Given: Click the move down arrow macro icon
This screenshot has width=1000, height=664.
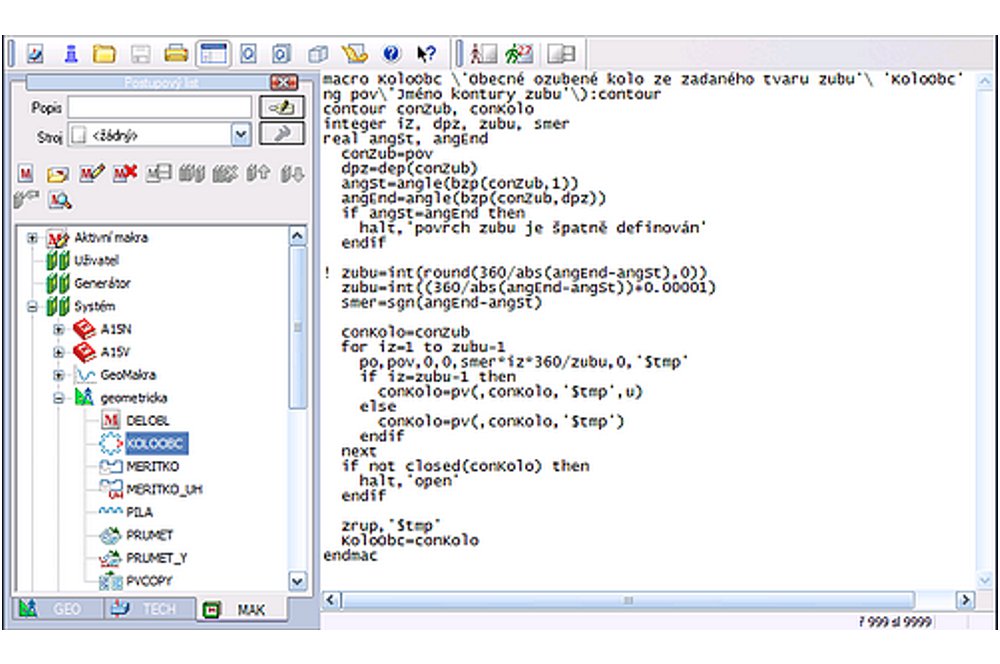Looking at the screenshot, I should point(292,173).
